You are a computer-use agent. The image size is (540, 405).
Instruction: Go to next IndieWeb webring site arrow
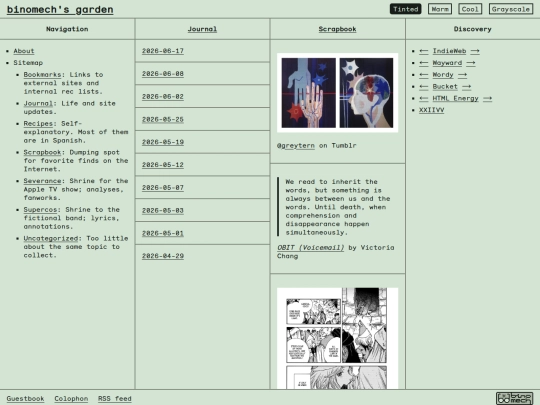(x=475, y=51)
